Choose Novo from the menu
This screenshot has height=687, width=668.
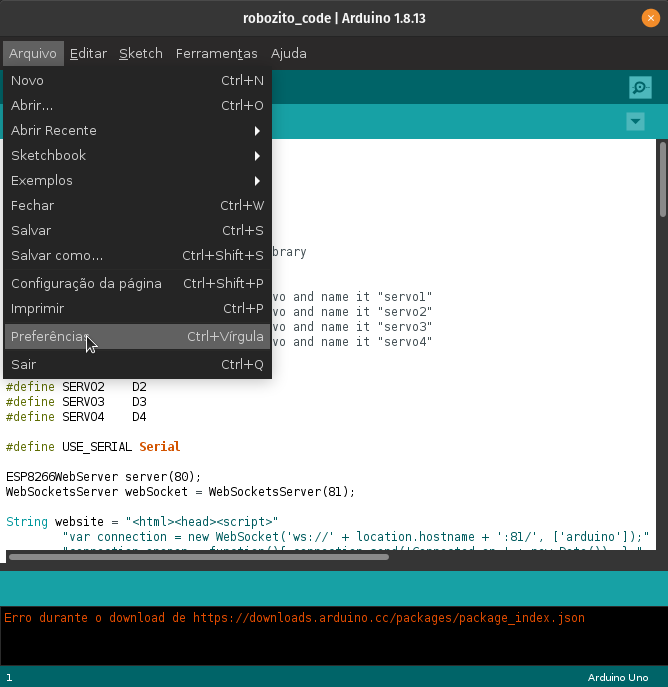[x=137, y=81]
